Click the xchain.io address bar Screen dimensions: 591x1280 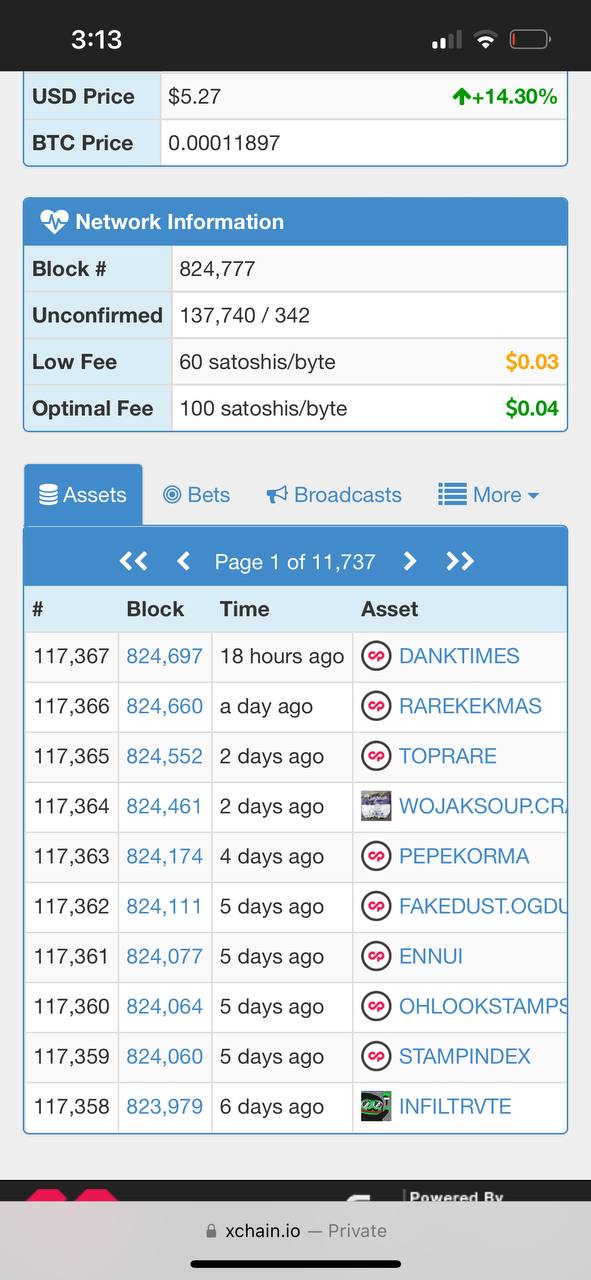pyautogui.click(x=295, y=1231)
